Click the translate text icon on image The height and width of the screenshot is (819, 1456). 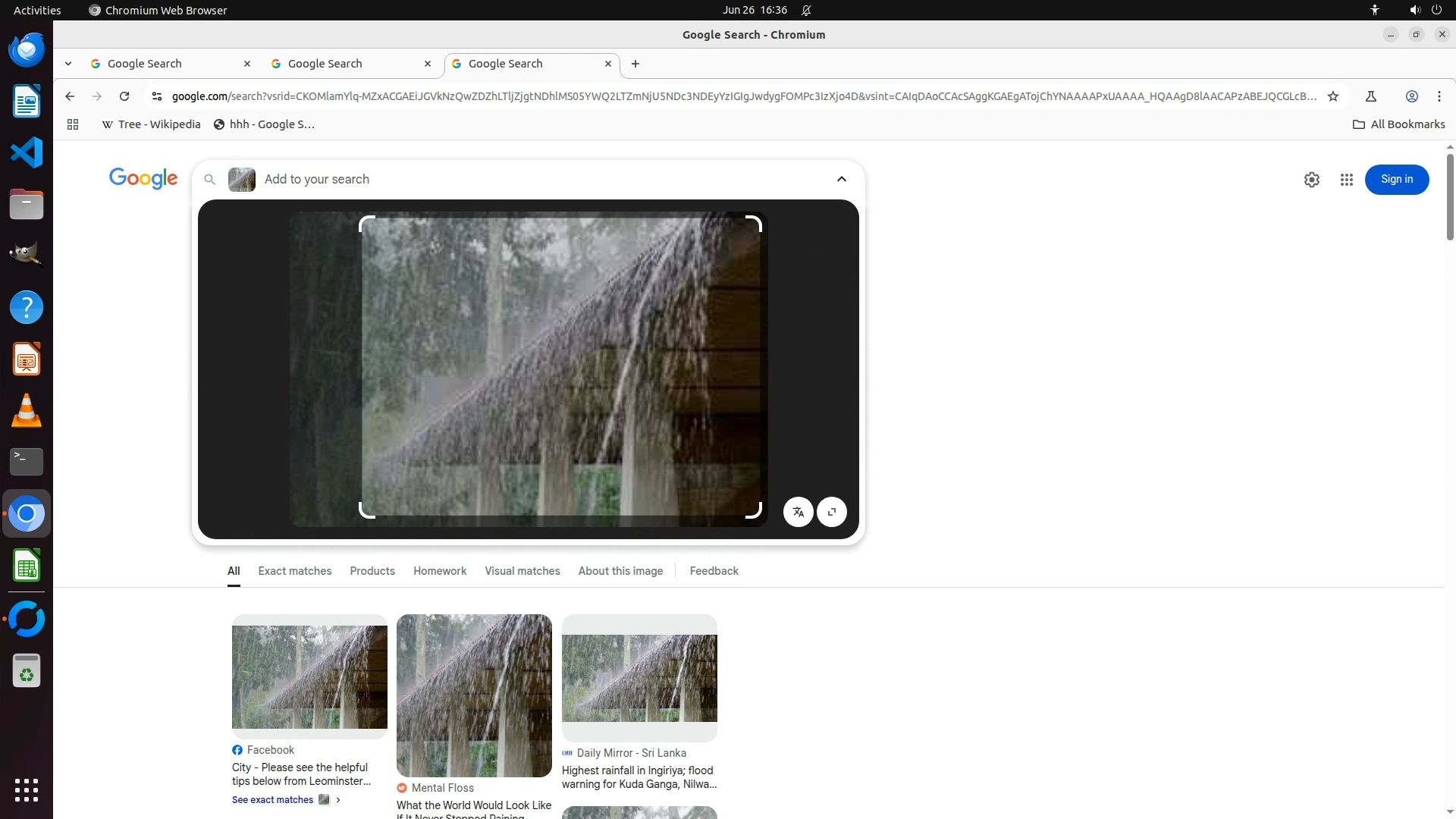[x=798, y=512]
